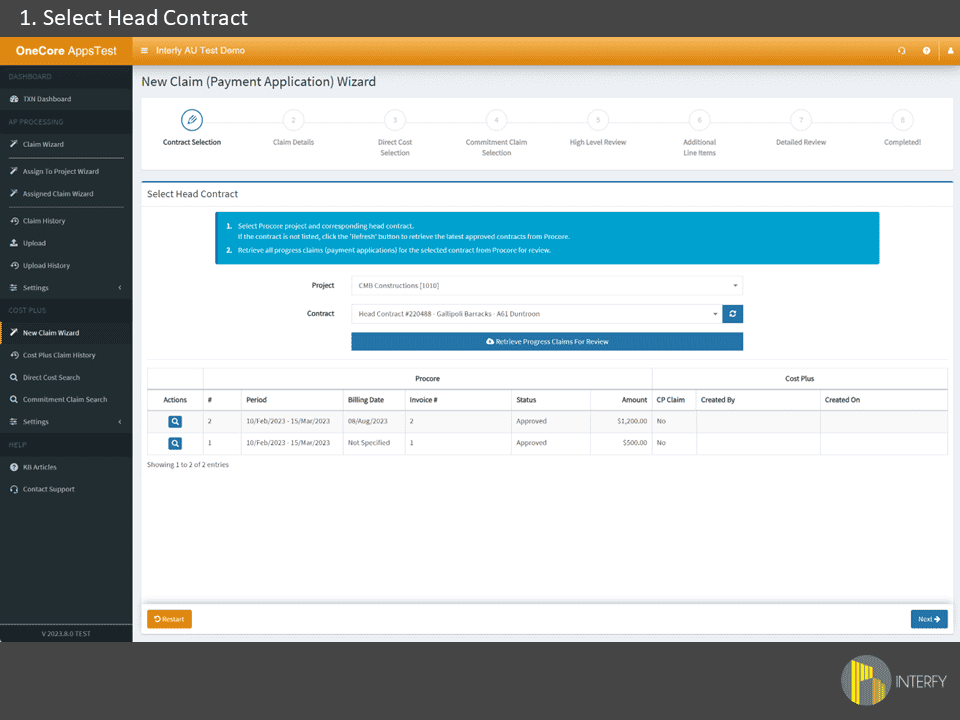The height and width of the screenshot is (720, 960).
Task: Click the Cost Plus Claim History clock icon
Action: point(14,355)
